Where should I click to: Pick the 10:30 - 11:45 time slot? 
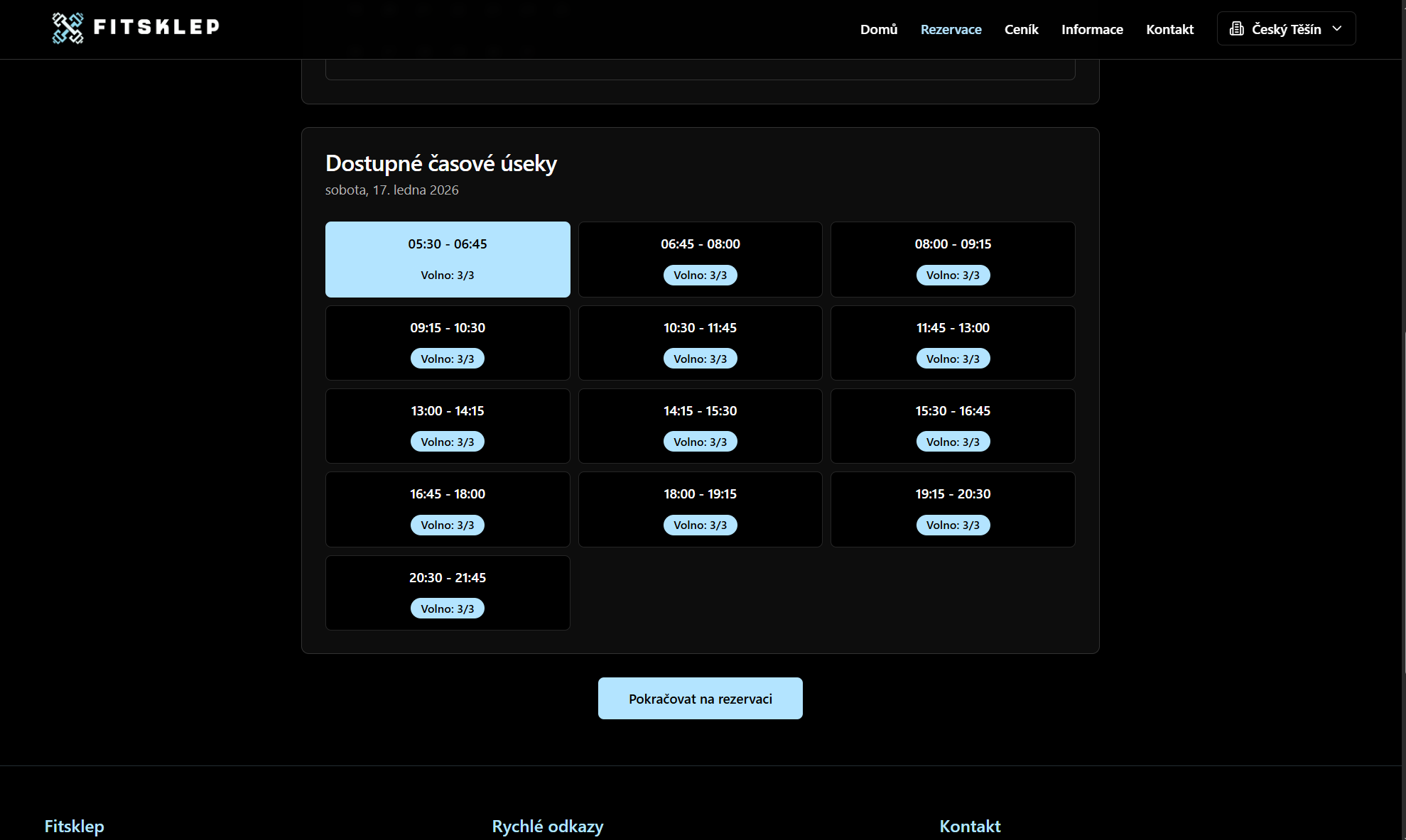coord(700,342)
